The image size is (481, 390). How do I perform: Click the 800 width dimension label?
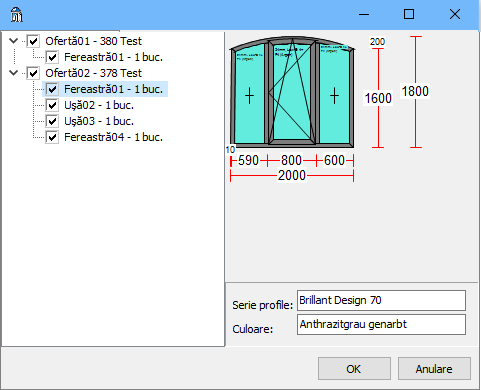(x=291, y=160)
